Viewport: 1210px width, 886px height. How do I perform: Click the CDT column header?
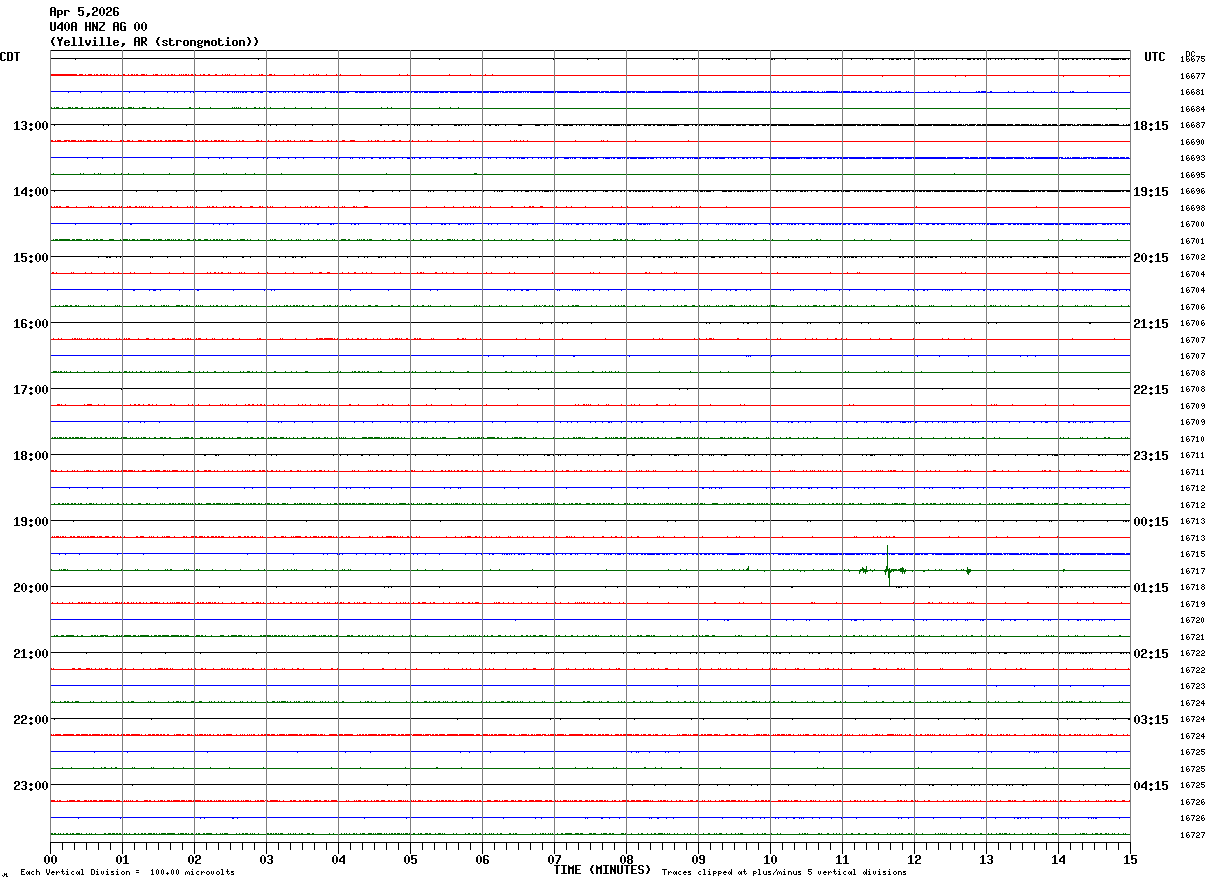click(x=10, y=57)
